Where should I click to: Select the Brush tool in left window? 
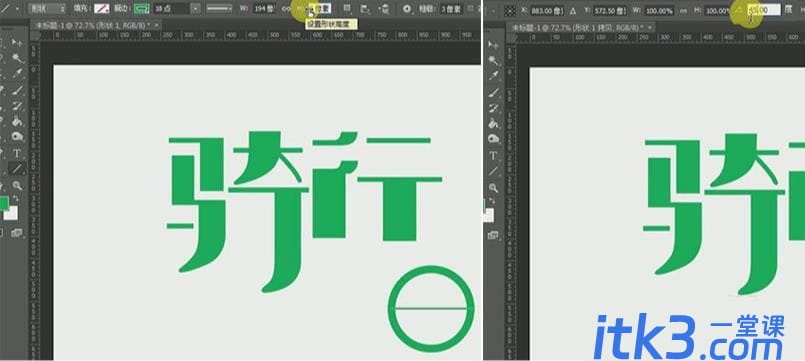17,91
